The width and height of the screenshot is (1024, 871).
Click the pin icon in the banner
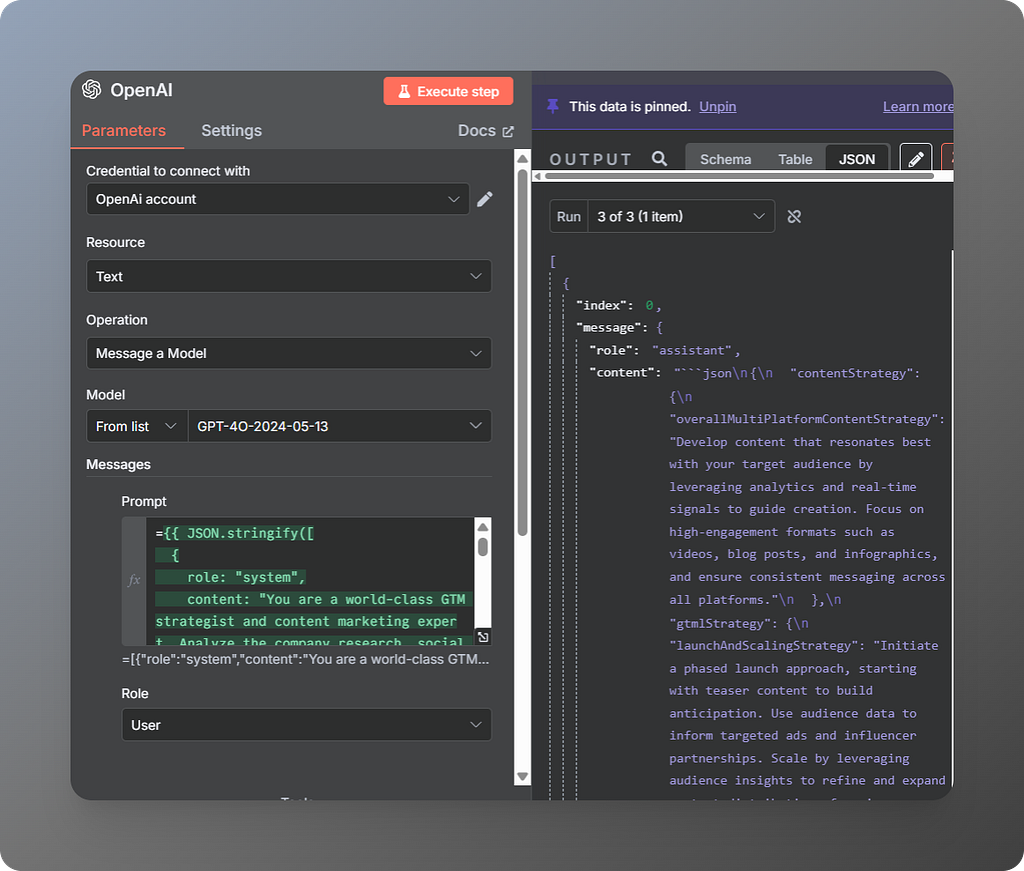(x=552, y=106)
